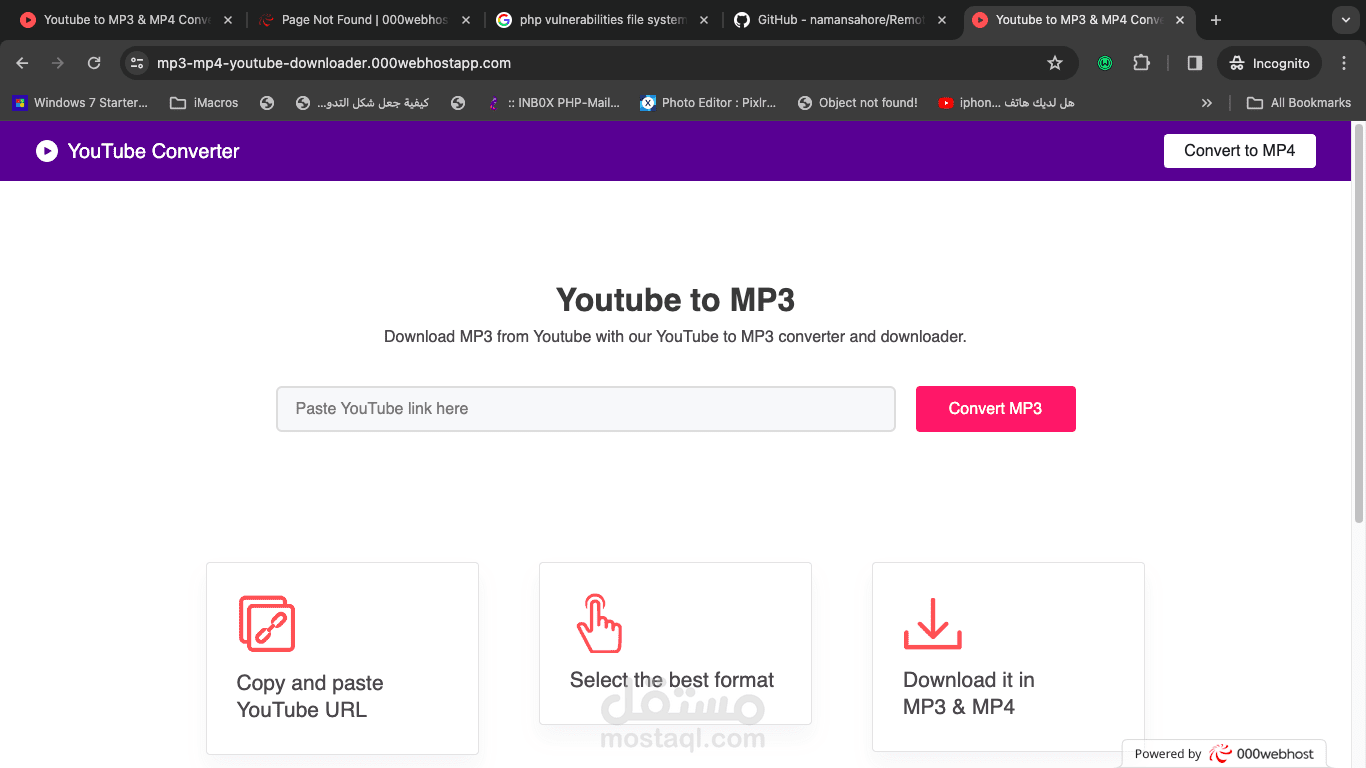
Task: Open the browser Extensions puzzle icon
Action: 1141,62
